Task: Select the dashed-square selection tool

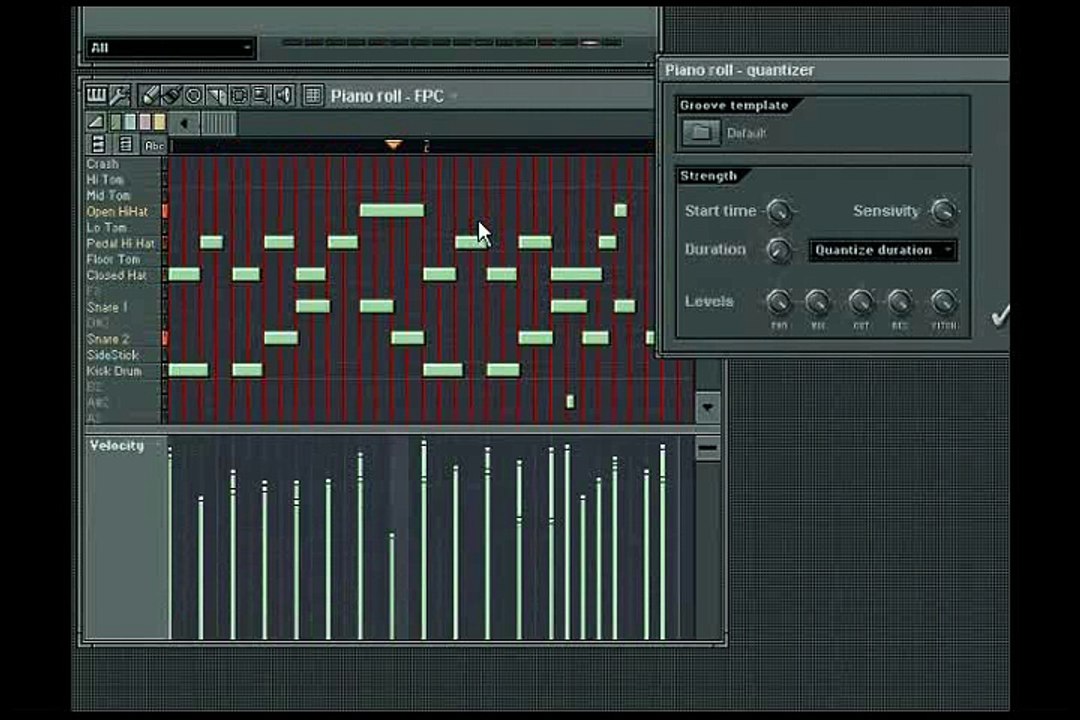Action: [239, 96]
